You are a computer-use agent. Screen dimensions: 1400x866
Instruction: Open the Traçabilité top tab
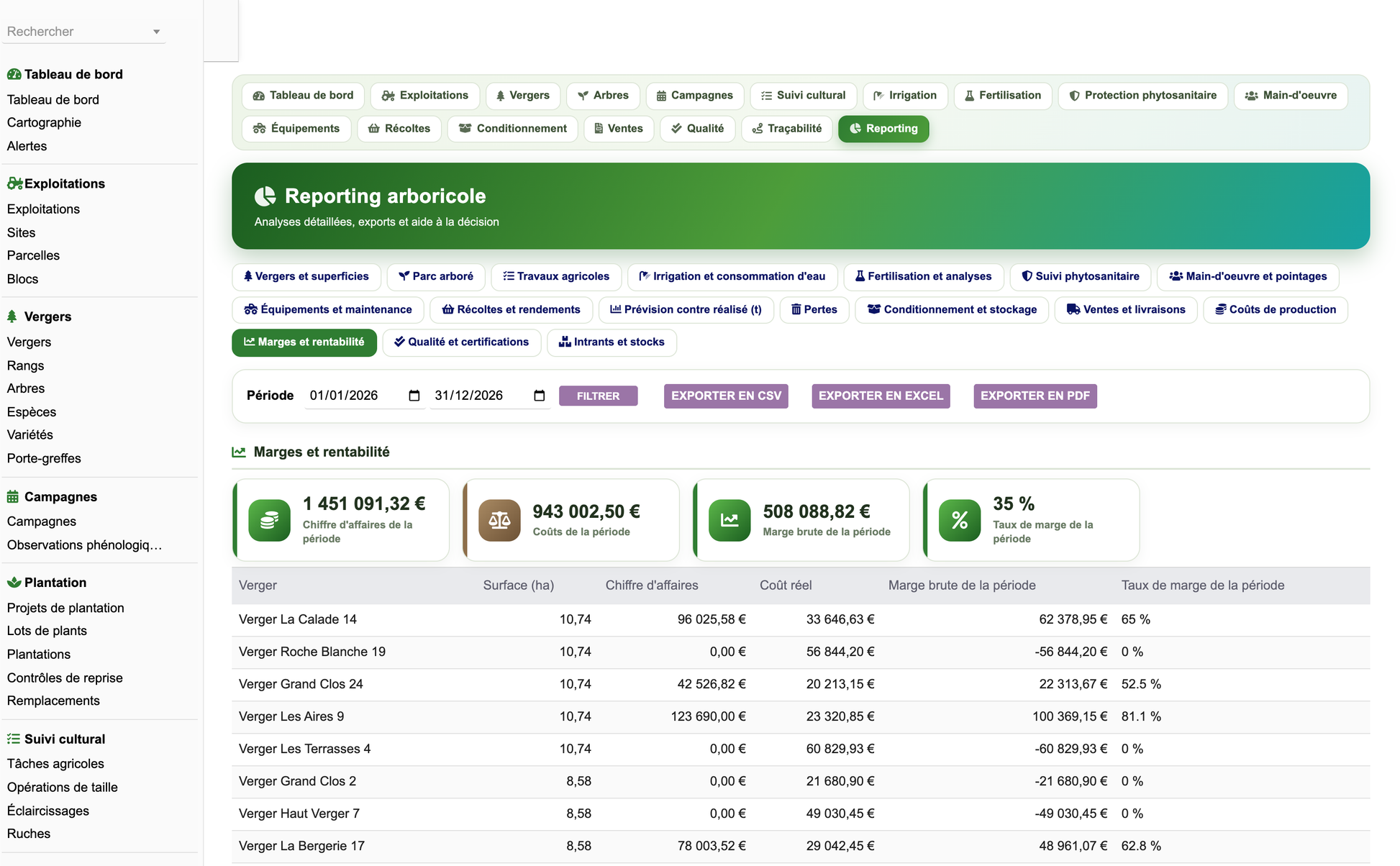(787, 129)
